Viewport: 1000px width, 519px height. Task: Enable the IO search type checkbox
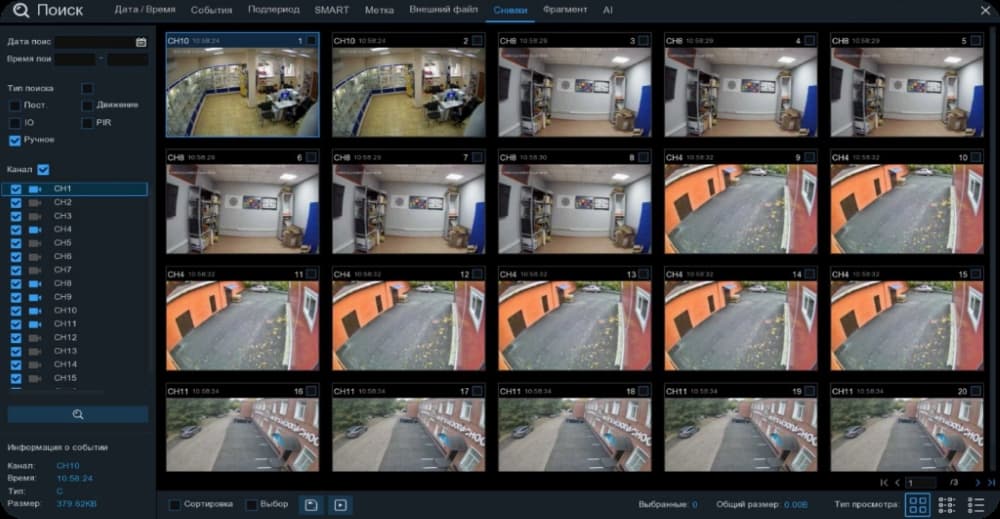pos(15,122)
